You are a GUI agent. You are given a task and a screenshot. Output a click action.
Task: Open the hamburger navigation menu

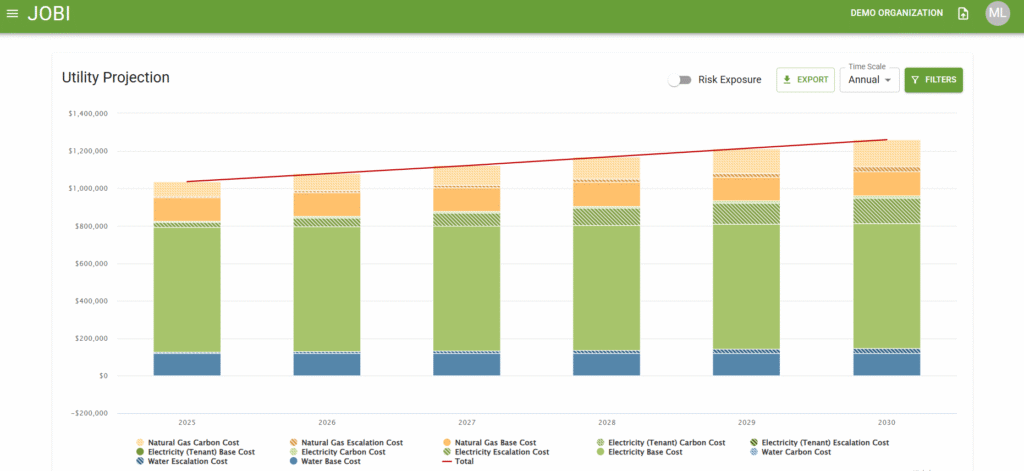[12, 14]
